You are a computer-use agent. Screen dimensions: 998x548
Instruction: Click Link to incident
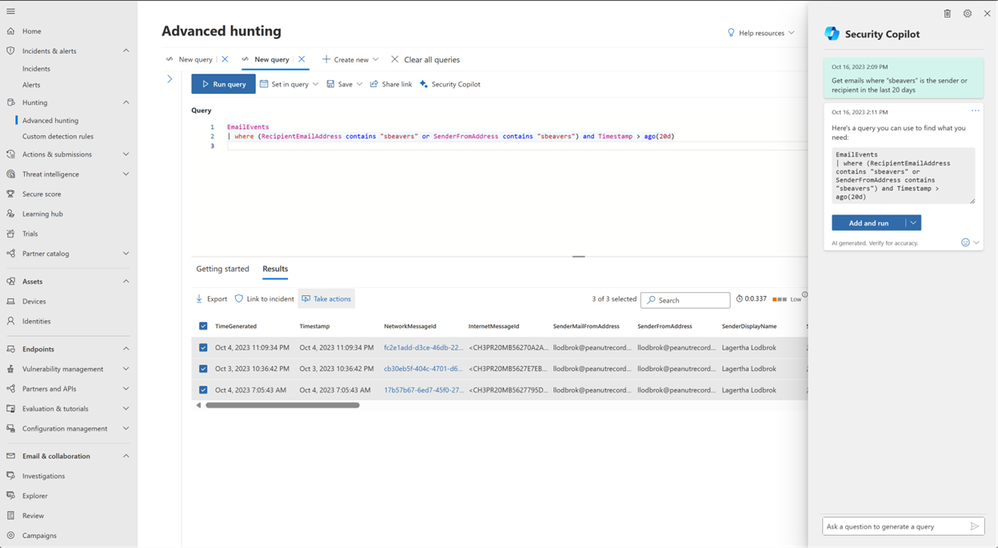coord(264,299)
